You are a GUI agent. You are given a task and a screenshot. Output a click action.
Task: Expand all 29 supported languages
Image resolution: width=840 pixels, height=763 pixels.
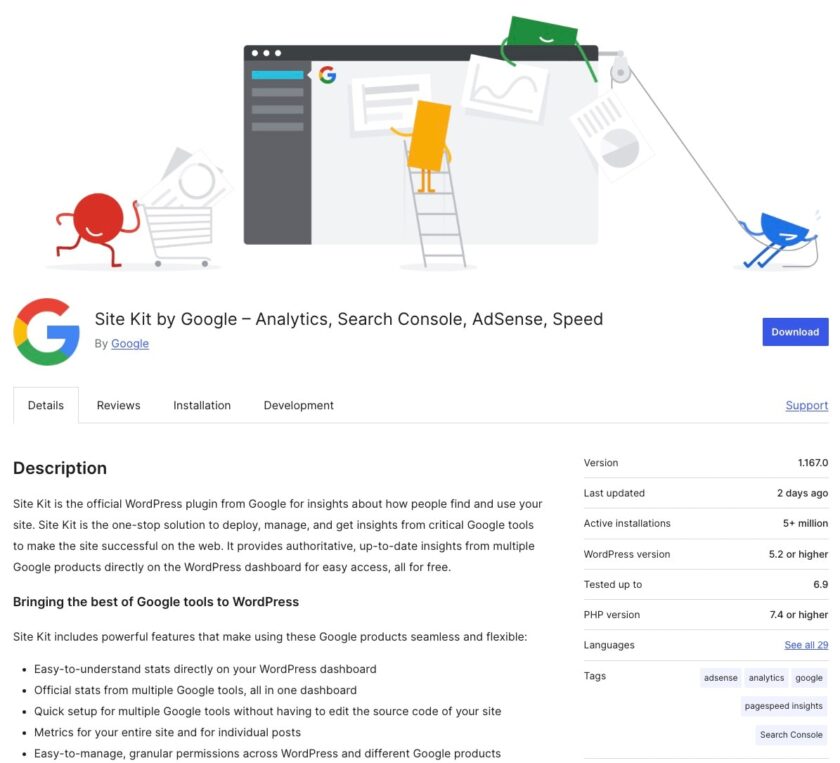805,645
